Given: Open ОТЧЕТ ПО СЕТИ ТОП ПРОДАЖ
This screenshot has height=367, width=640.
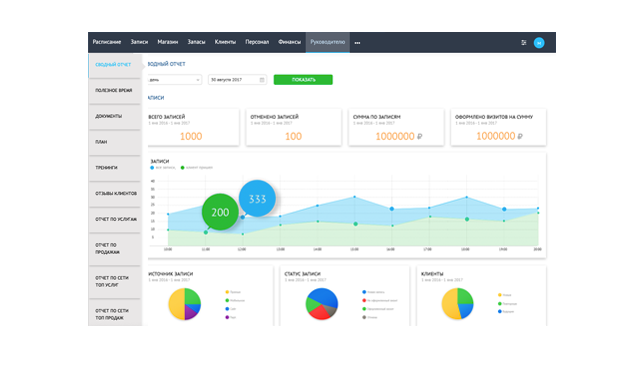Looking at the screenshot, I should coord(115,314).
